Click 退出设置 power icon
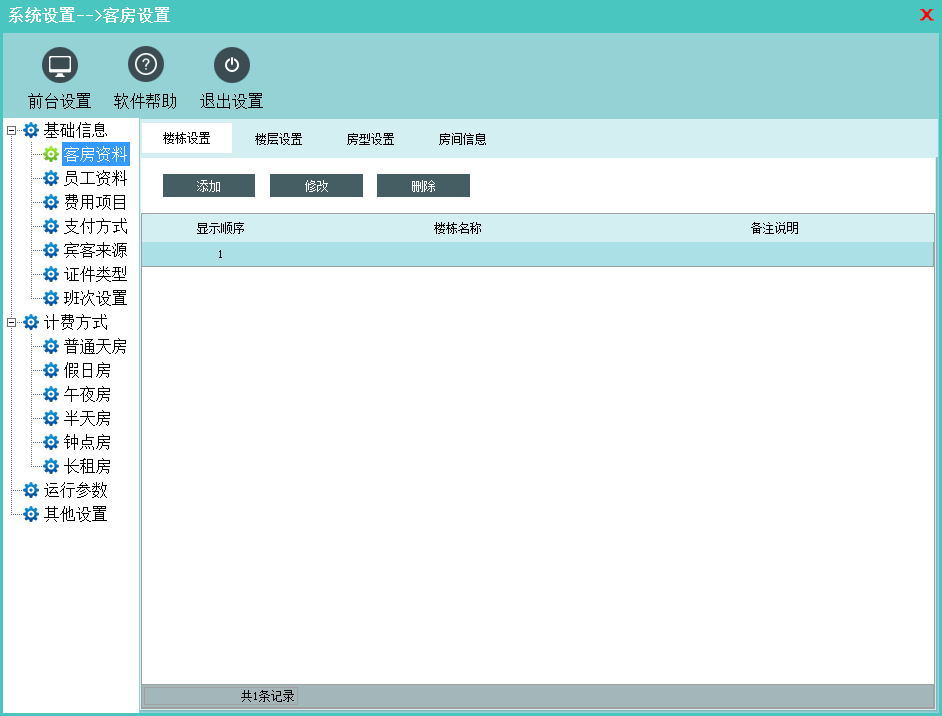Viewport: 942px width, 716px height. pyautogui.click(x=232, y=66)
